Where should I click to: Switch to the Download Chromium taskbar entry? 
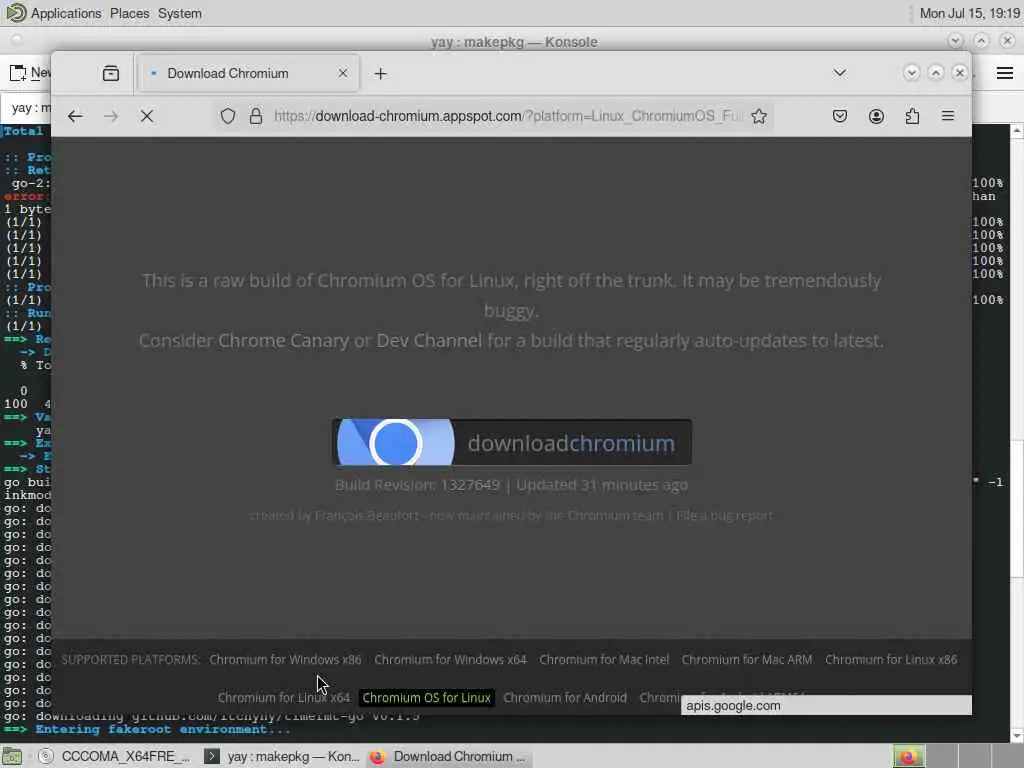[449, 756]
